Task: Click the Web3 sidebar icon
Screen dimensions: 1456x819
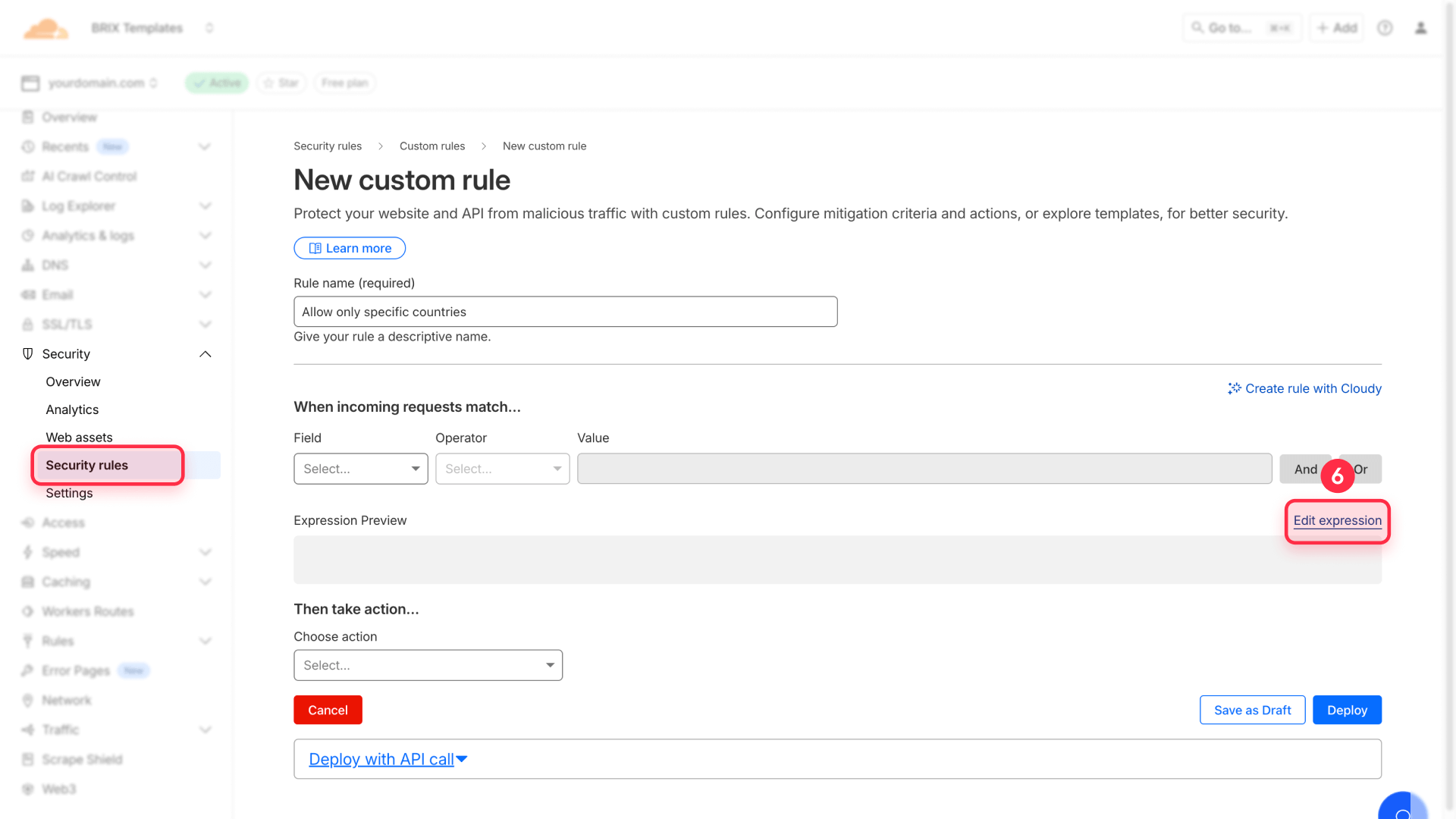Action: [x=27, y=789]
